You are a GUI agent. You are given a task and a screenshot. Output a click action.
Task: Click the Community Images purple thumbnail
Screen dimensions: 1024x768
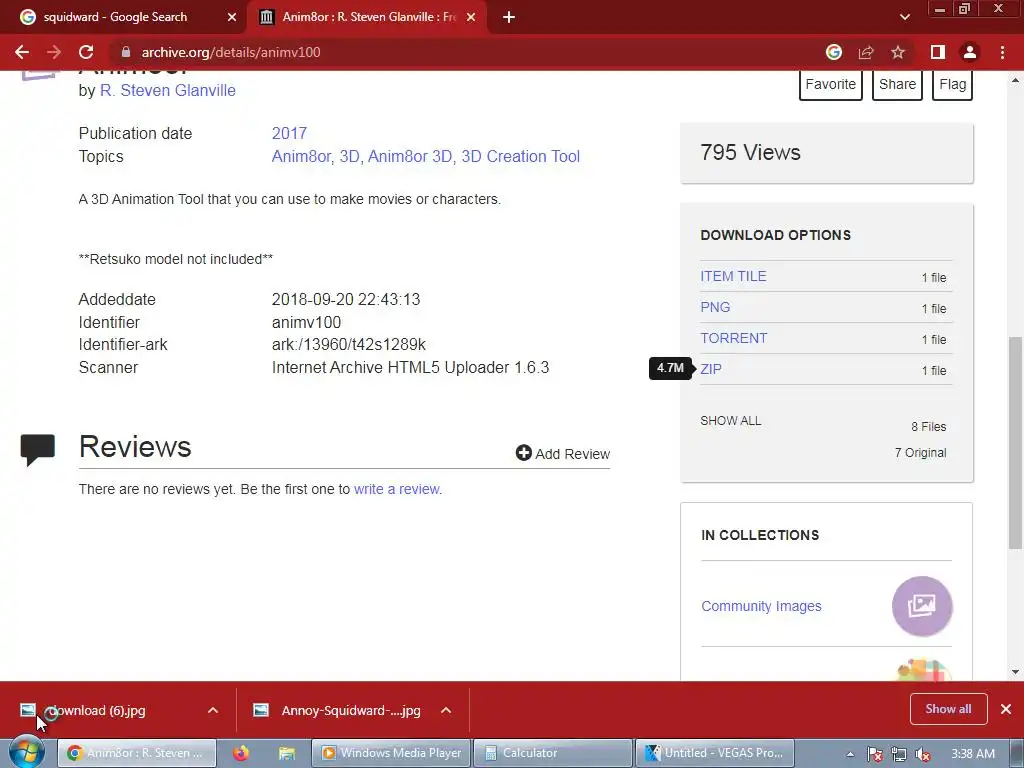click(922, 606)
